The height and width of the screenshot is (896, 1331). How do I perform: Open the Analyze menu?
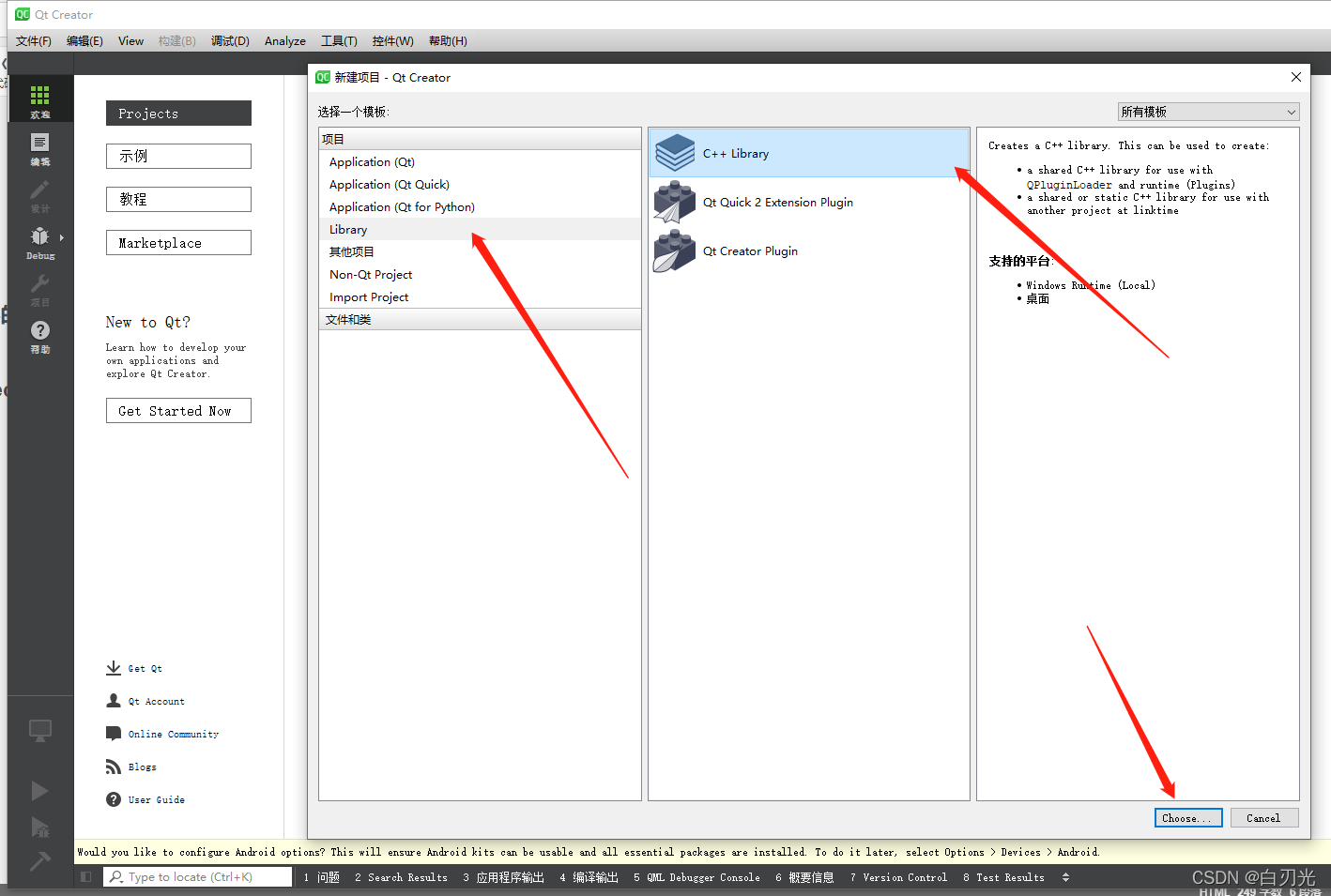pyautogui.click(x=285, y=40)
